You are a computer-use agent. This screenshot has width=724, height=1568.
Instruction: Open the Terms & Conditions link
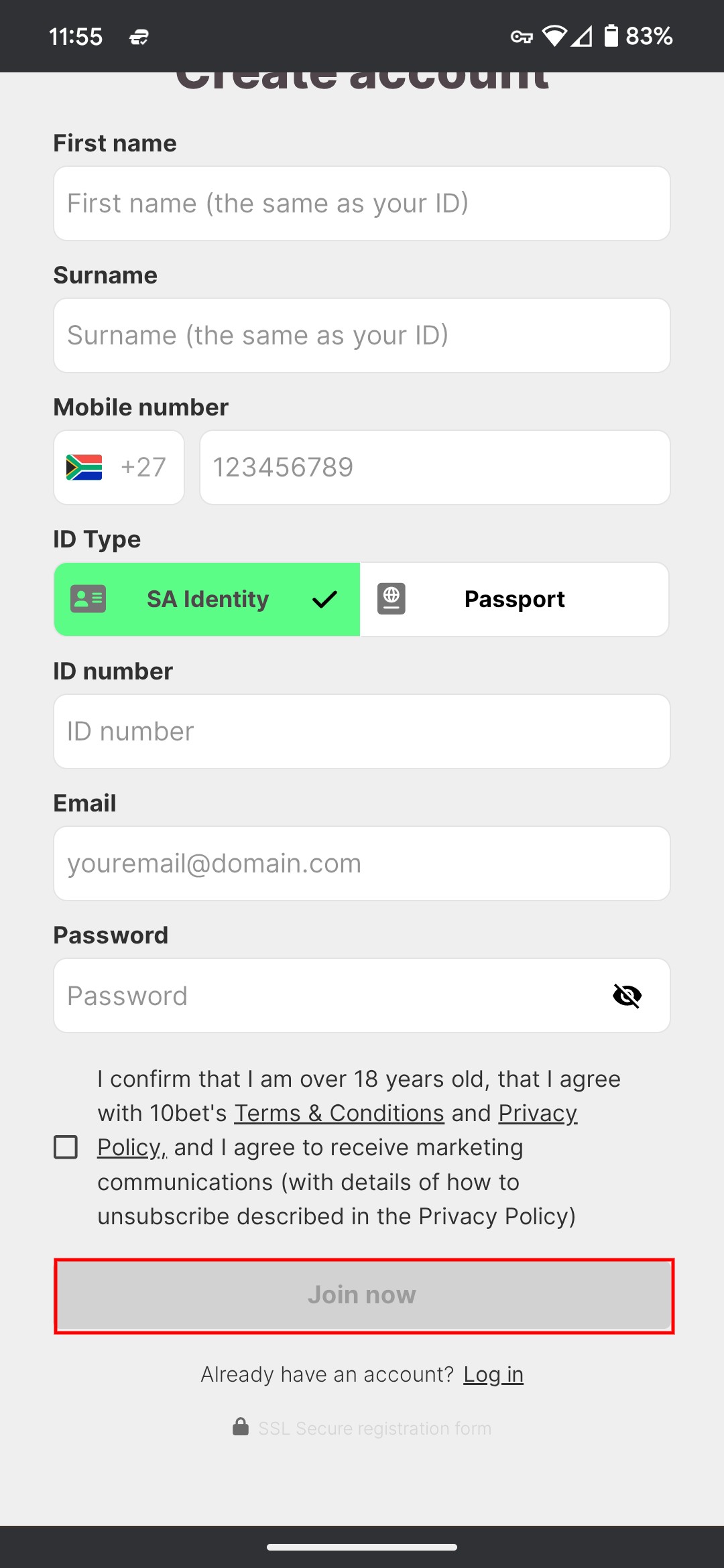click(339, 1113)
